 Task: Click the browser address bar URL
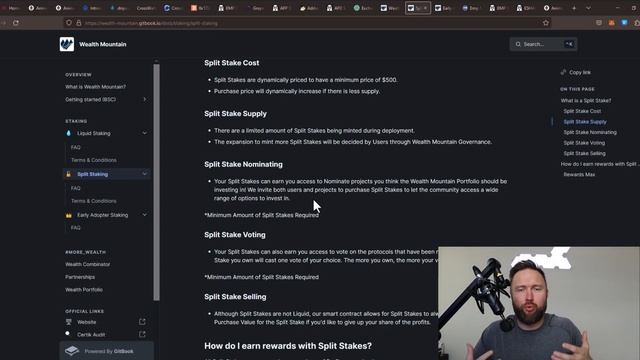[x=151, y=23]
